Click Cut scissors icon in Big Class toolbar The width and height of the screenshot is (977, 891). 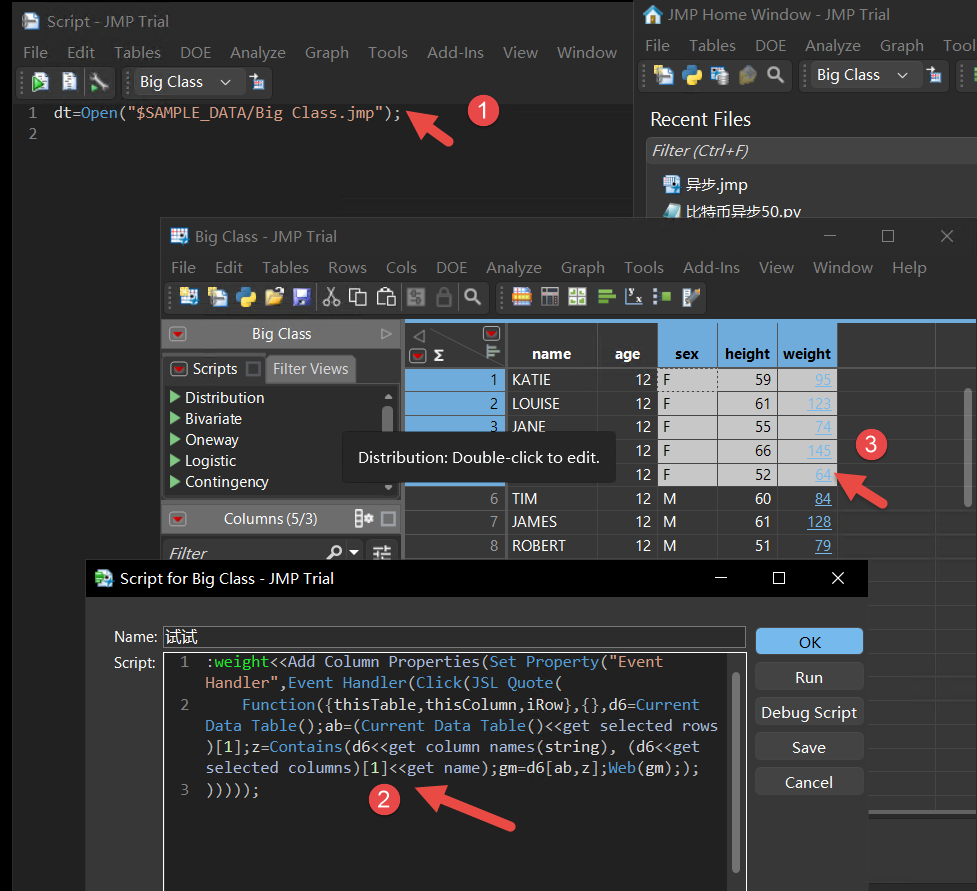click(x=331, y=297)
